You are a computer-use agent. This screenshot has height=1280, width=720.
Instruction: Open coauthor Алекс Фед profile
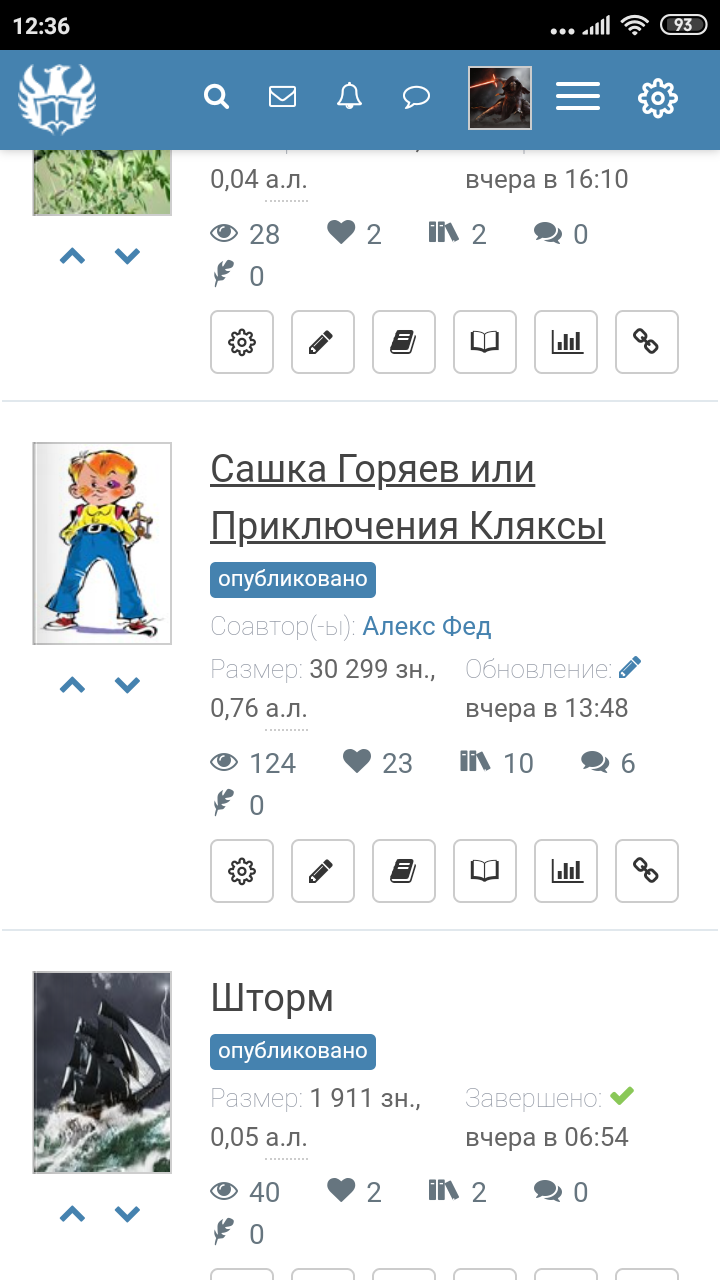(x=427, y=627)
